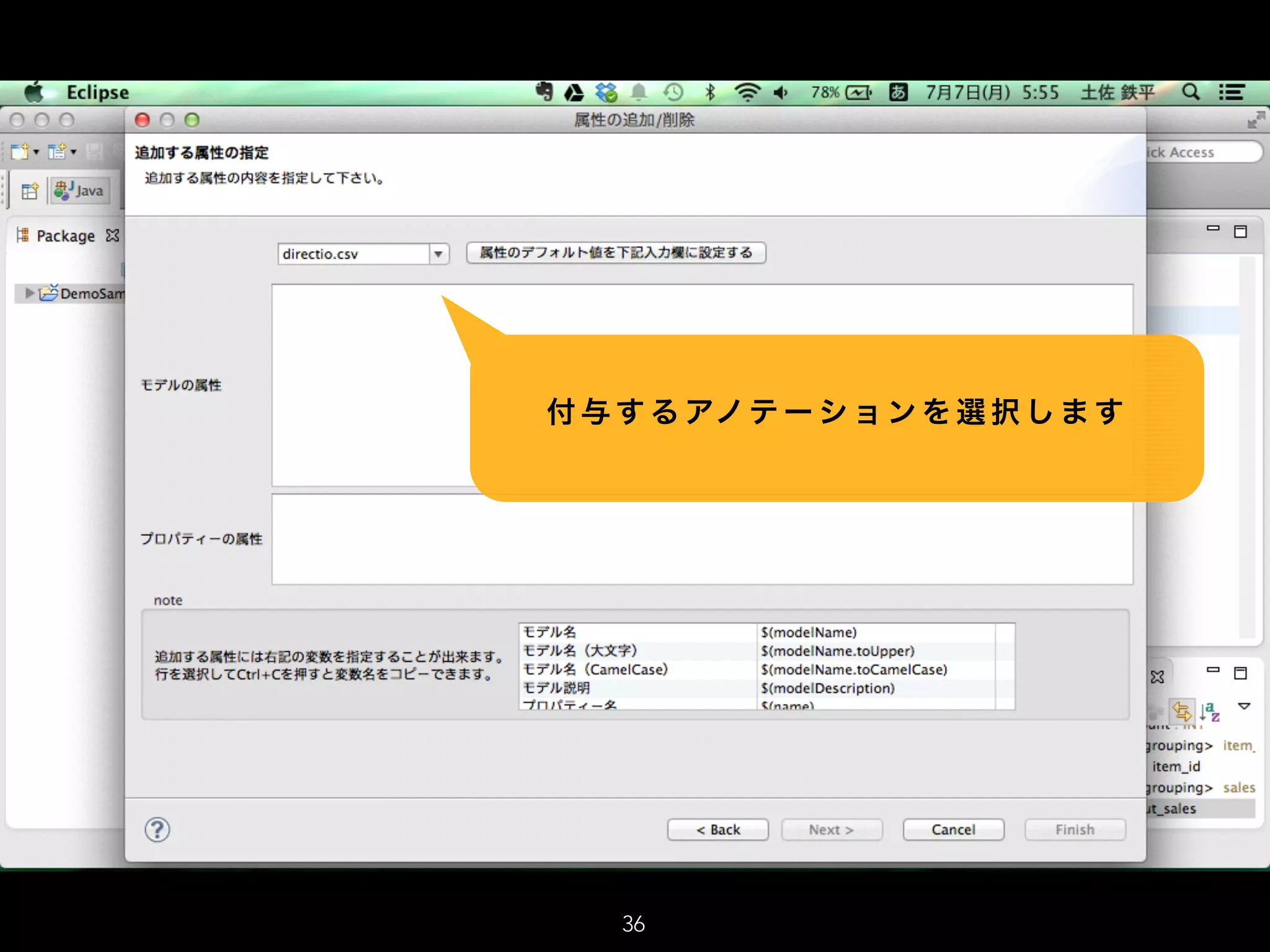This screenshot has width=1270, height=952.
Task: Open the Google Drive menu bar icon
Action: (574, 93)
